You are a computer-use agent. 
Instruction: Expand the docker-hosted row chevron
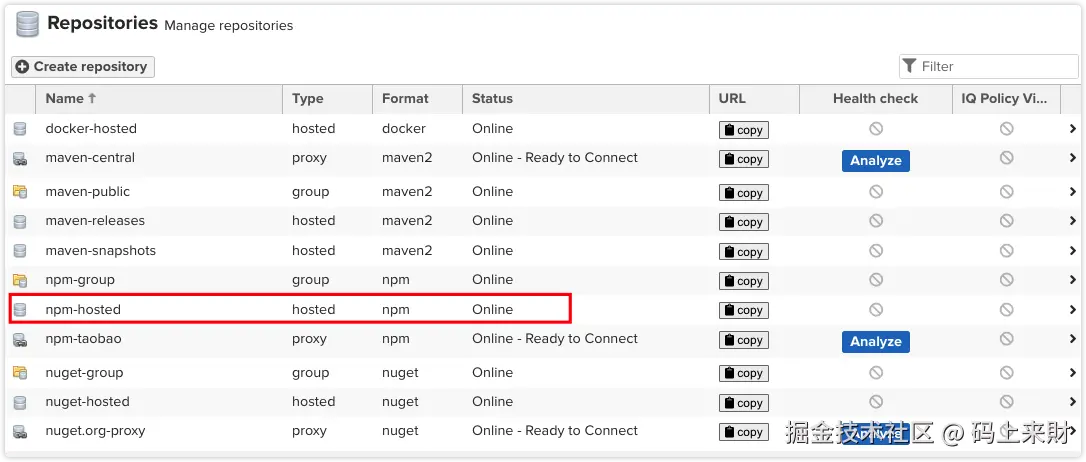click(x=1073, y=129)
